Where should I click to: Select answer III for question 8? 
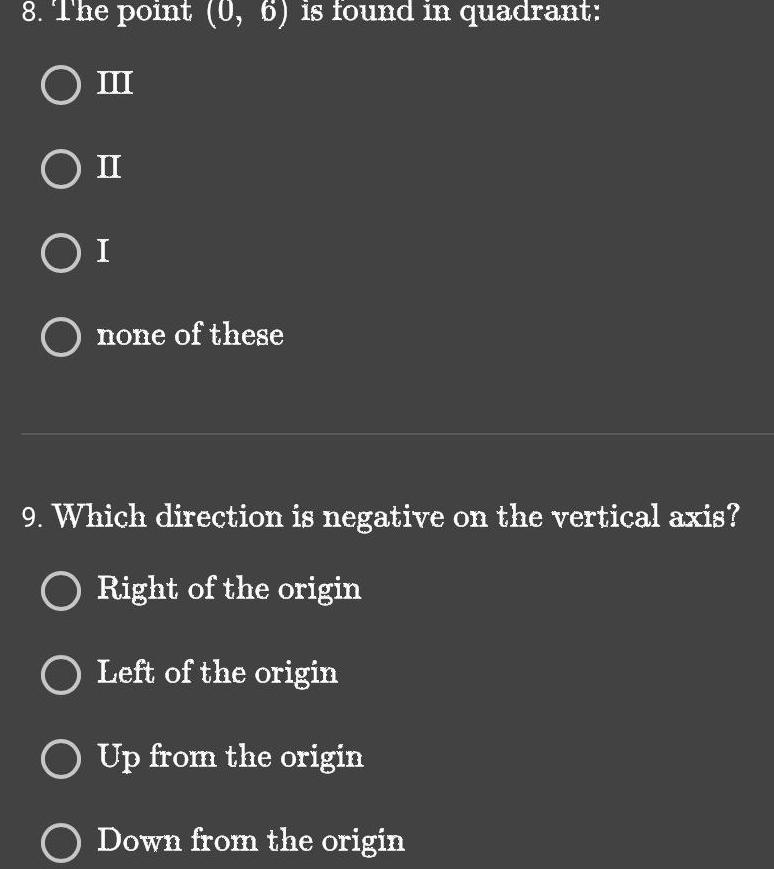61,85
